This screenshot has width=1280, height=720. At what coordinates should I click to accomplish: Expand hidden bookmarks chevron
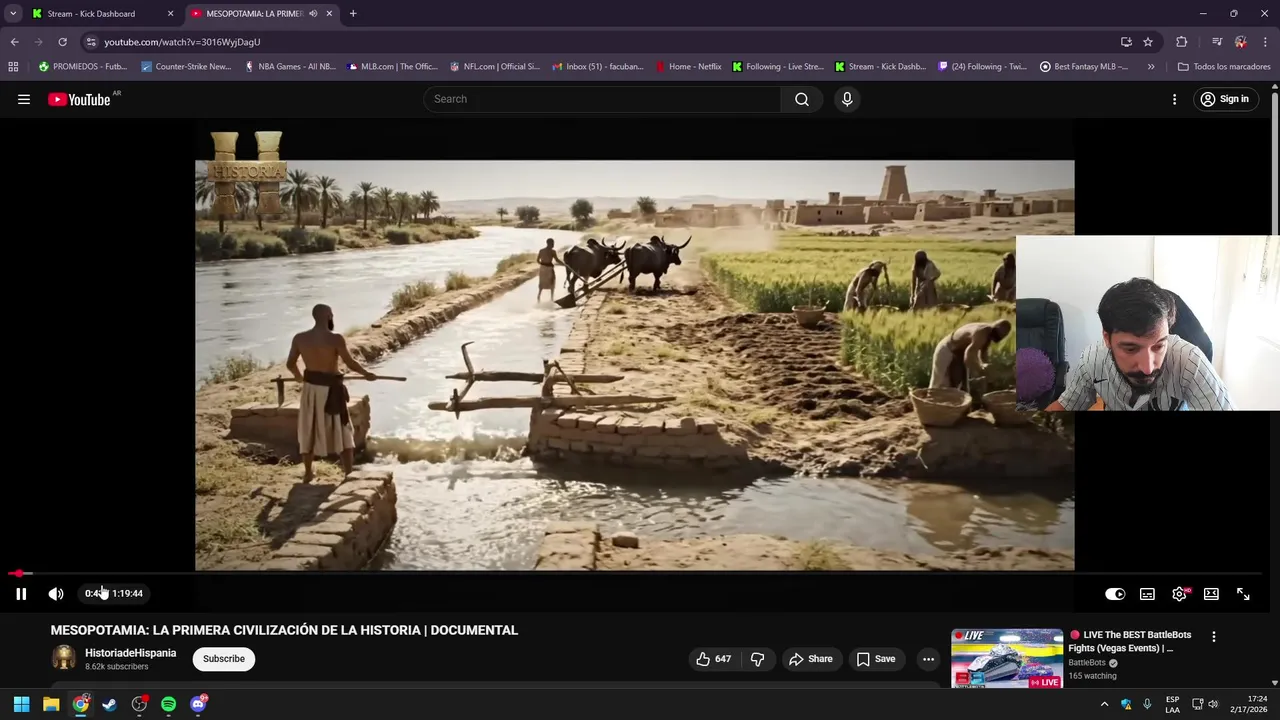coord(1151,67)
